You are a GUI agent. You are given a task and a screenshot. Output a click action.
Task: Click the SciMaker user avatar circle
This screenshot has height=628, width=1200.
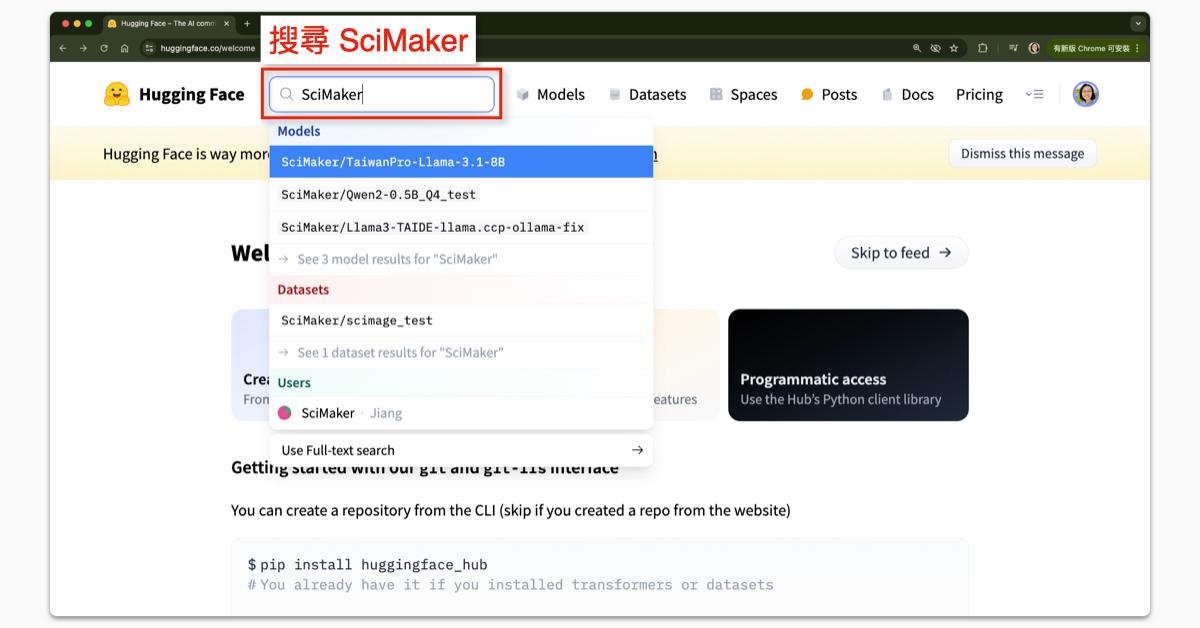pos(285,413)
